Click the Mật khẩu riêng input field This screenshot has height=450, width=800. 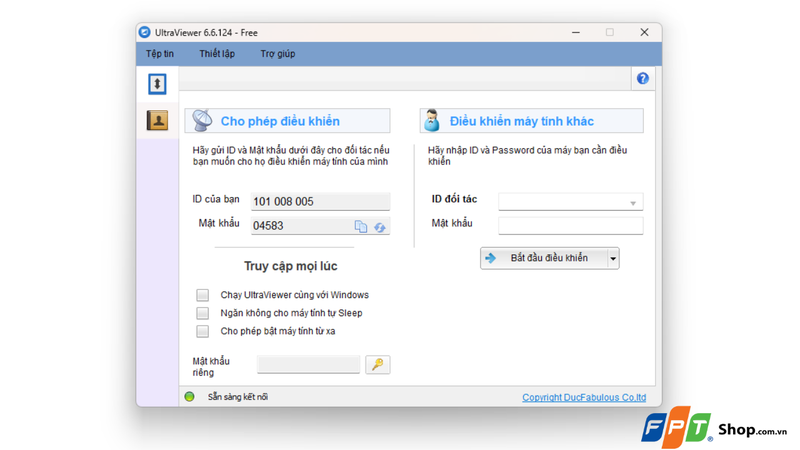309,364
